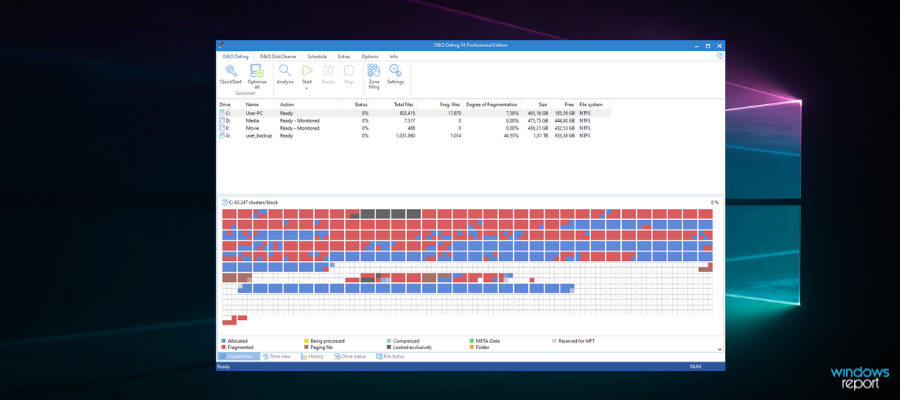This screenshot has height=400, width=900.
Task: Sort by the Action column header
Action: [310, 104]
